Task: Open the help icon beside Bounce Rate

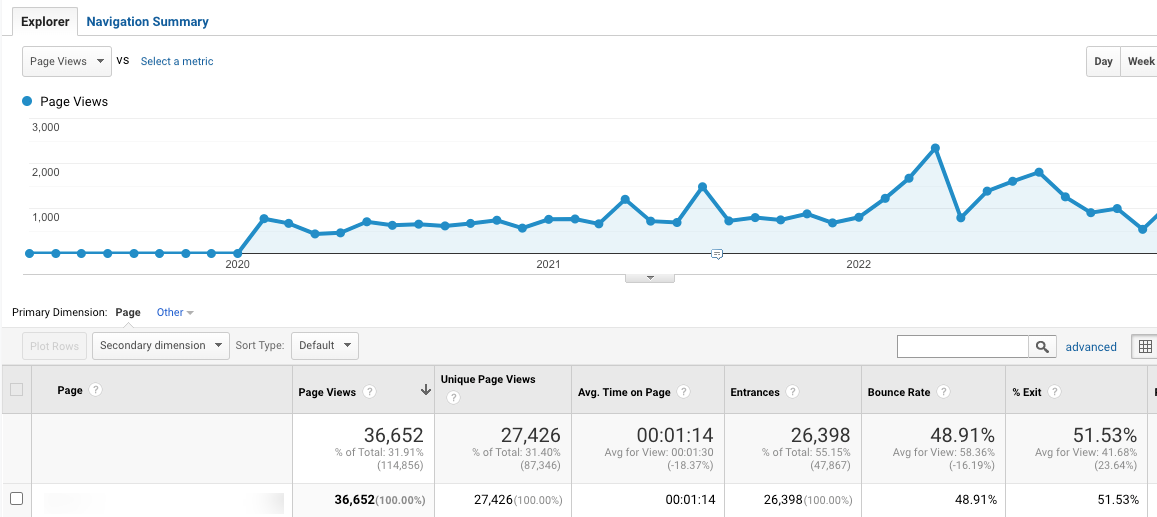Action: [942, 392]
